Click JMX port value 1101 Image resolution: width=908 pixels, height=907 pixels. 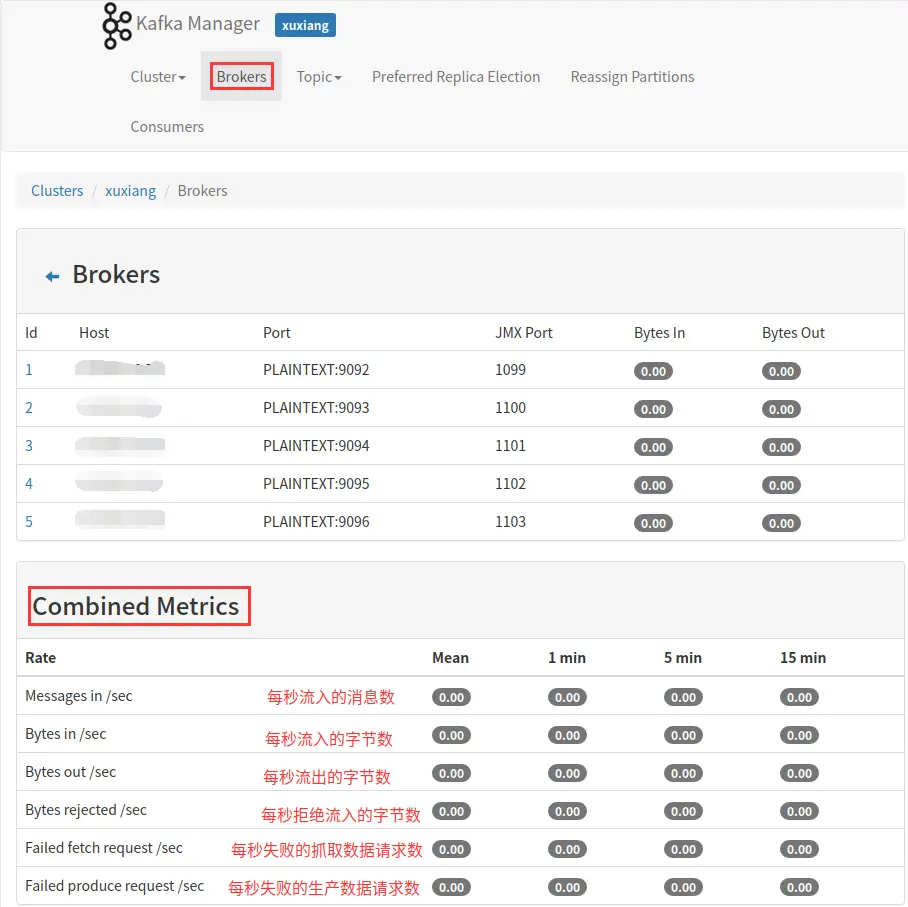coord(510,445)
